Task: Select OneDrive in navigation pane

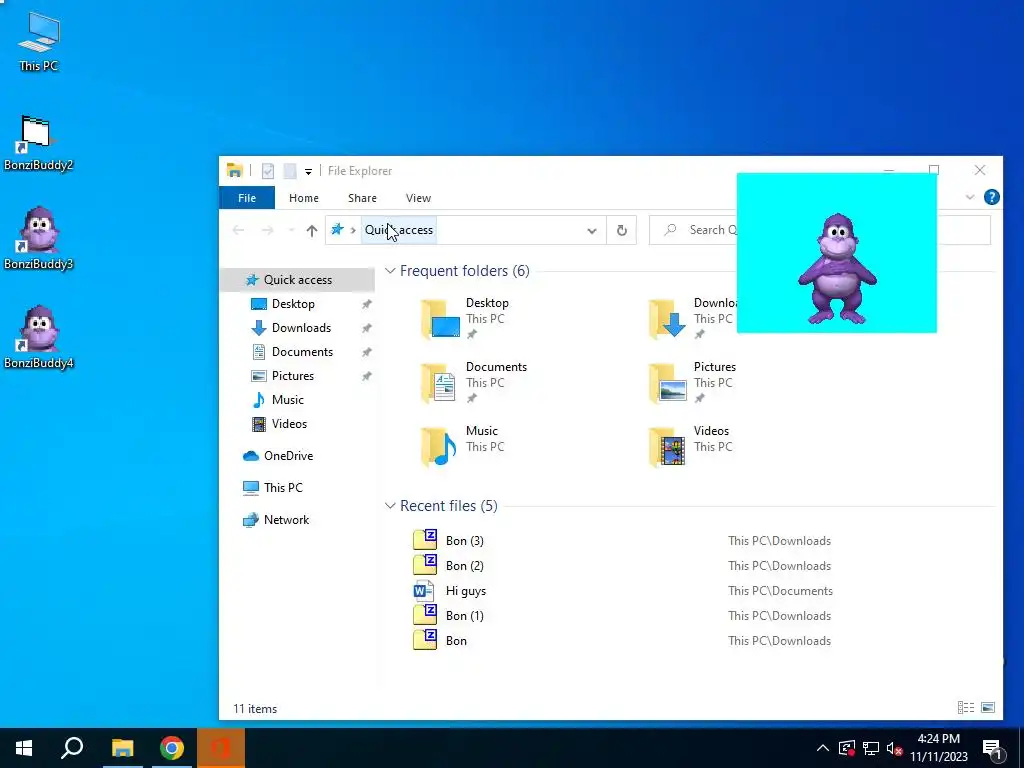Action: click(288, 456)
